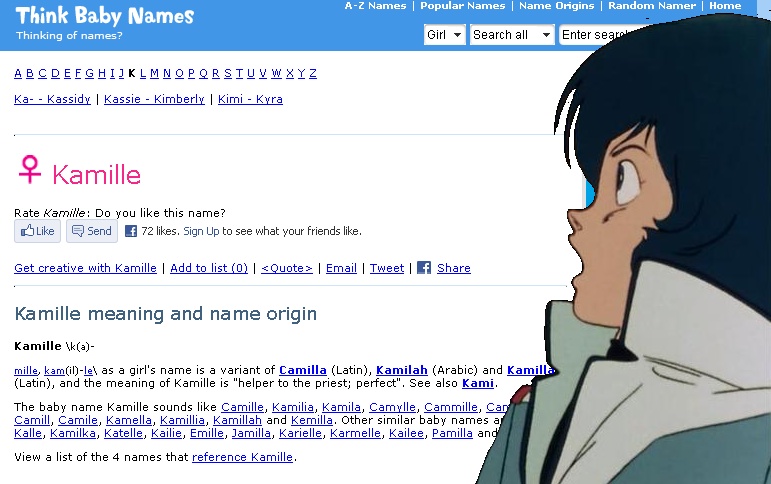The width and height of the screenshot is (771, 484).
Task: Expand the Search all dropdown
Action: (x=512, y=35)
